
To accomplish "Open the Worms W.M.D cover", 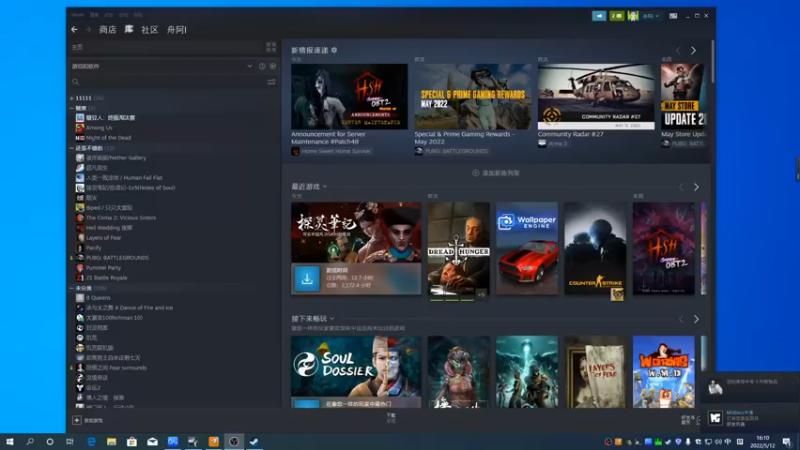I will tap(664, 371).
